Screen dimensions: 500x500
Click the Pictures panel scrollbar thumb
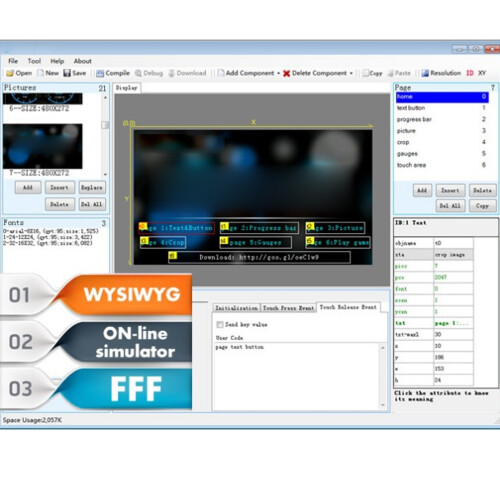[x=105, y=125]
